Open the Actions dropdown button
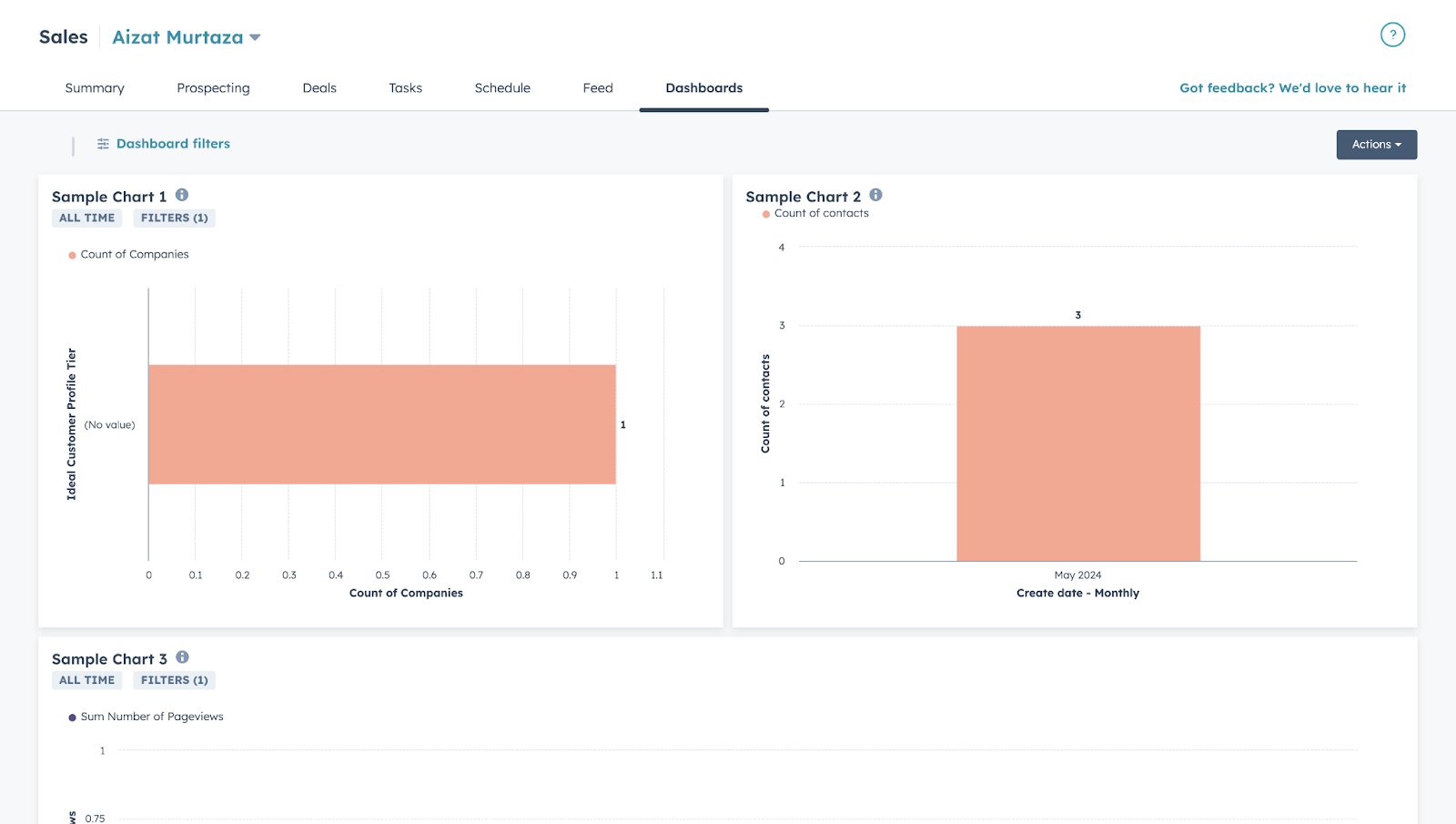This screenshot has height=824, width=1456. [1376, 145]
